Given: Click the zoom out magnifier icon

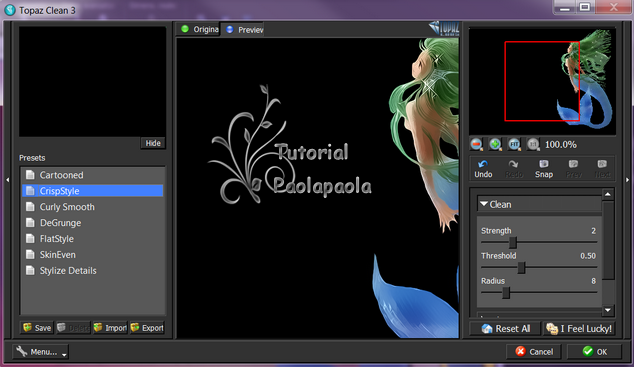Looking at the screenshot, I should click(476, 144).
